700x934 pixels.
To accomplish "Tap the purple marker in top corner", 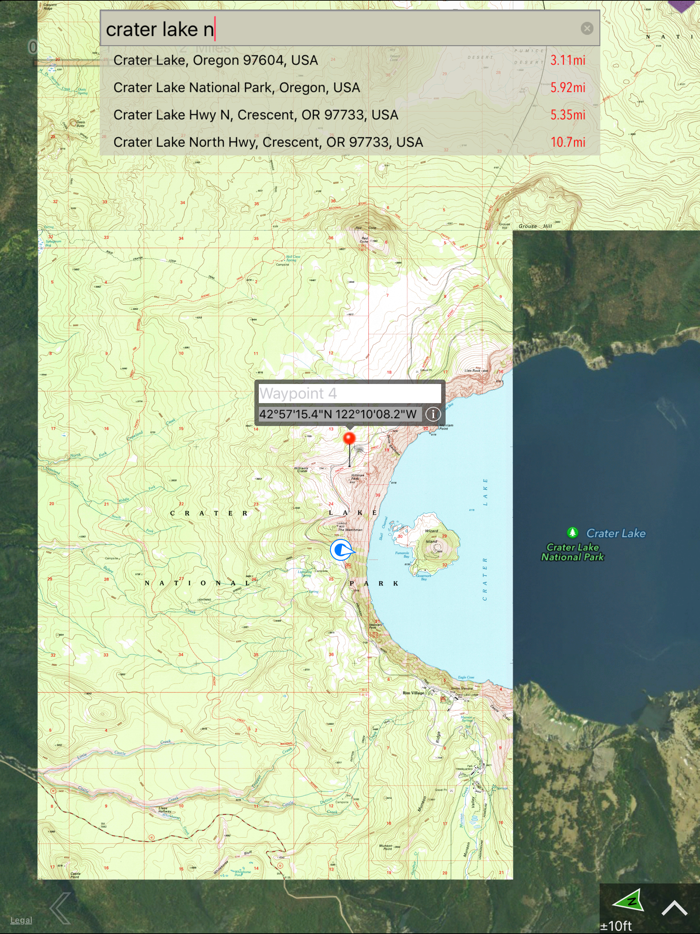I will click(x=680, y=5).
